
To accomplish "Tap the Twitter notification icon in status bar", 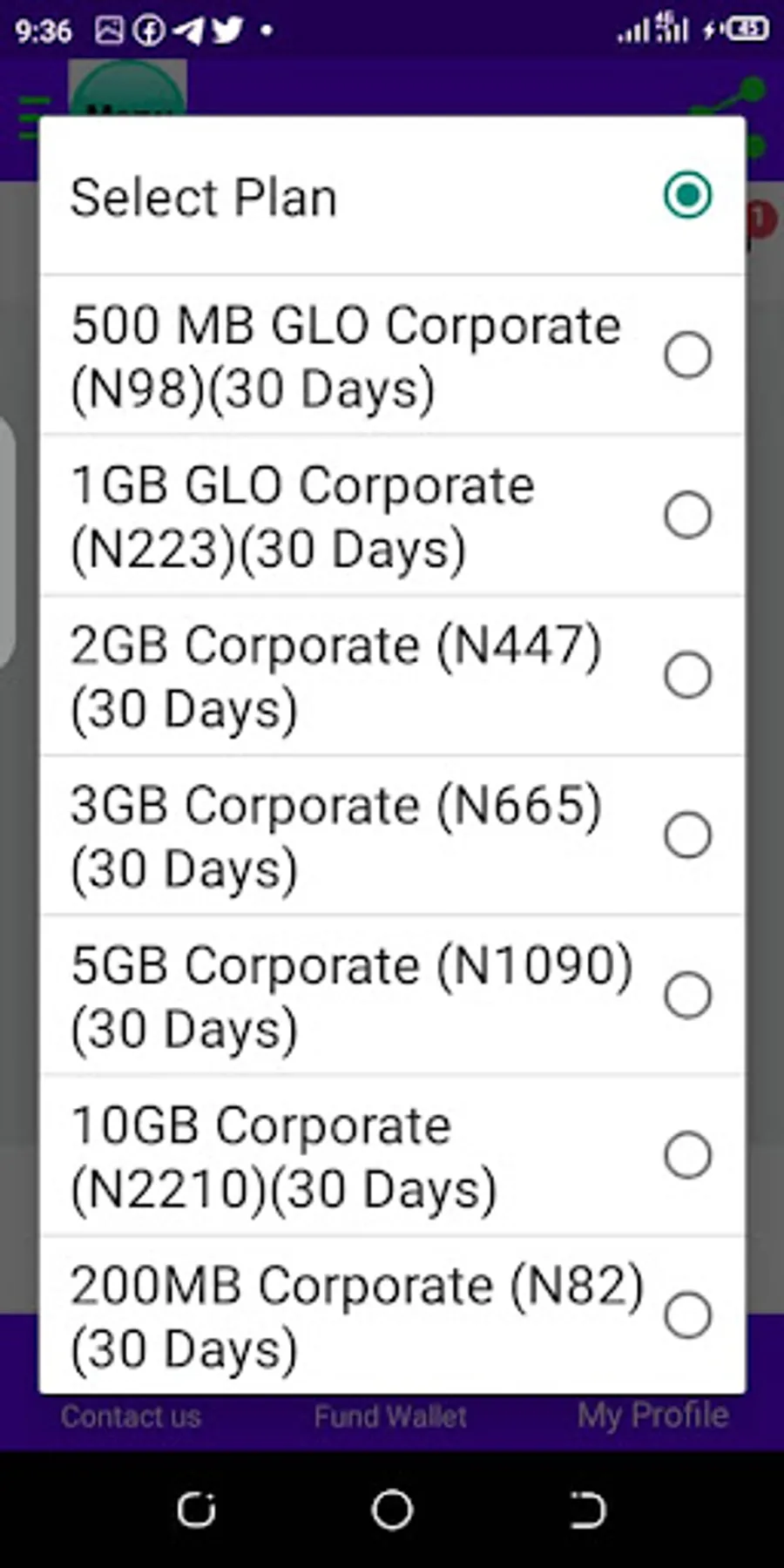I will click(x=227, y=31).
